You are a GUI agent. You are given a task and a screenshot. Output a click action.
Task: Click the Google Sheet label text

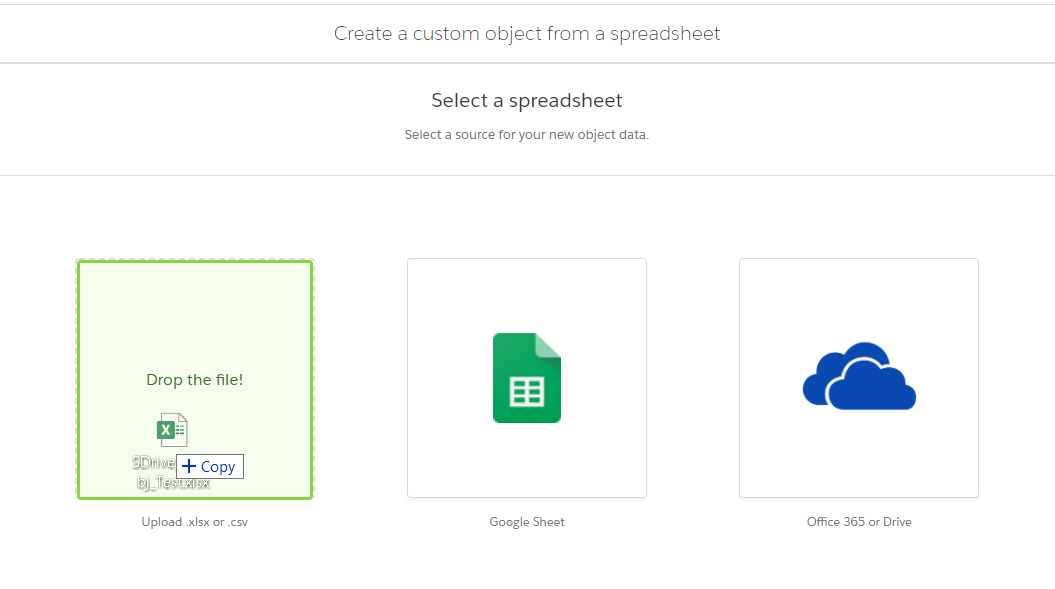click(526, 521)
